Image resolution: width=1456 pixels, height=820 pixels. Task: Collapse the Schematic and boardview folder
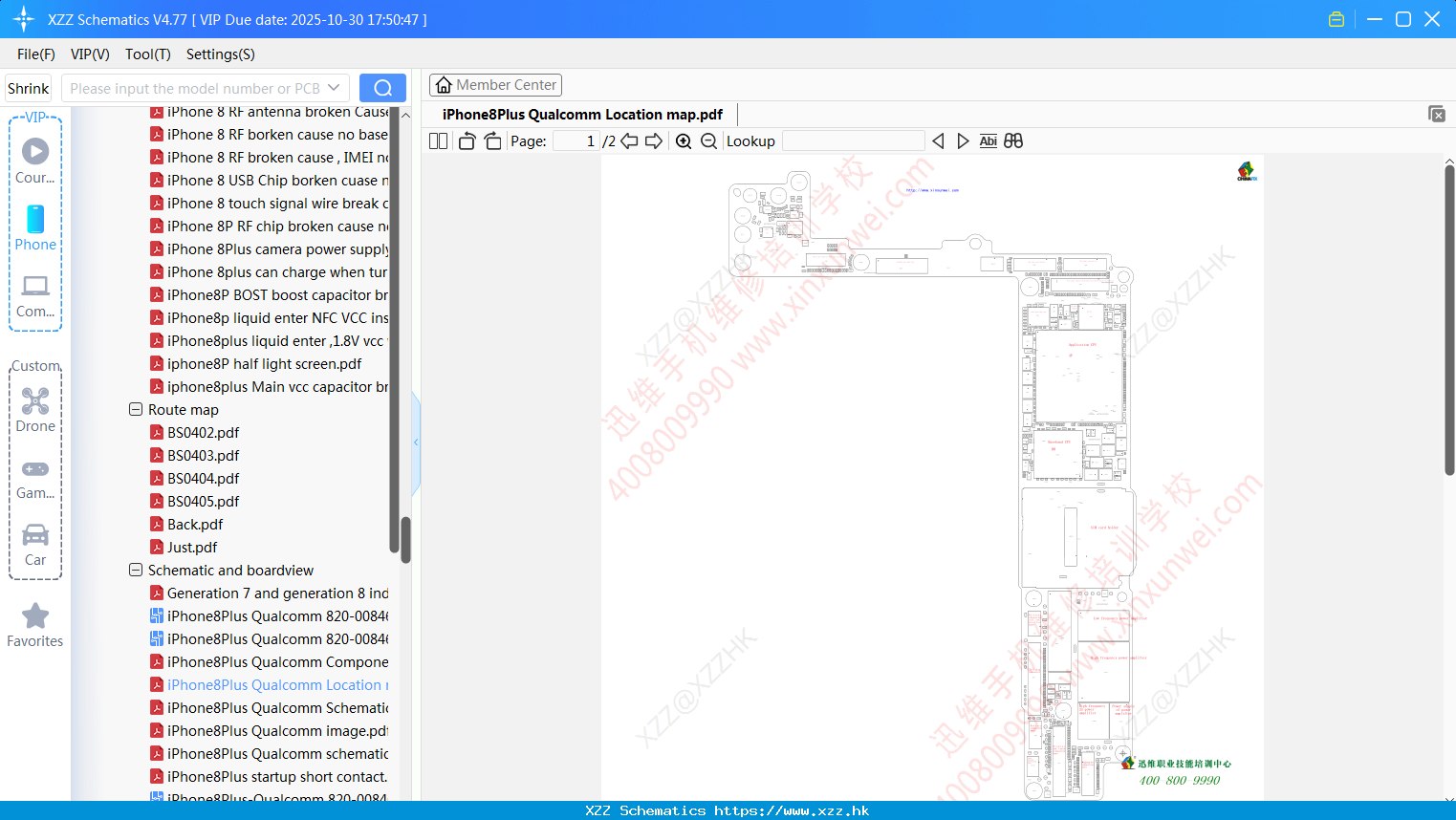tap(136, 570)
